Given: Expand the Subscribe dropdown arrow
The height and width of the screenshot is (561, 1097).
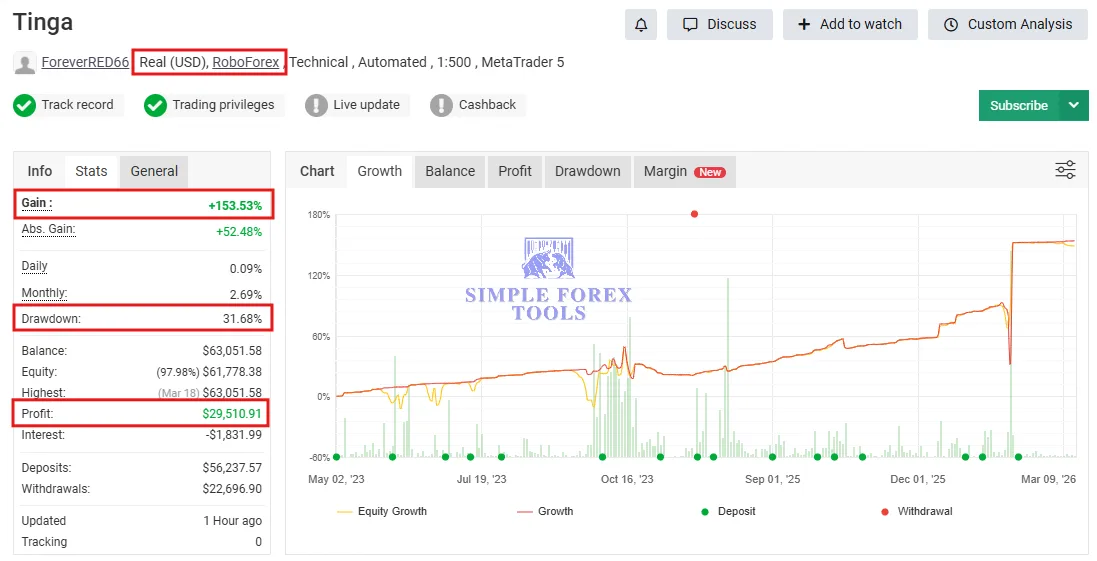Looking at the screenshot, I should click(1074, 105).
